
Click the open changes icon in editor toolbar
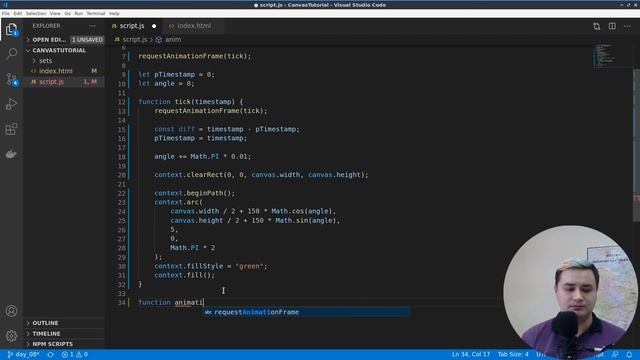(597, 26)
